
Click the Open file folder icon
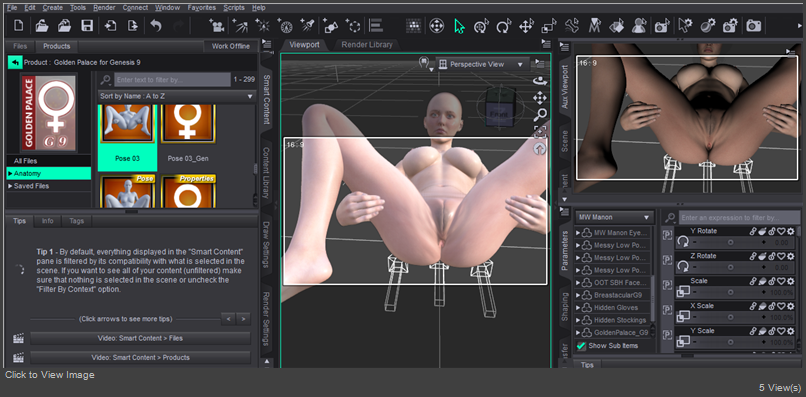coord(42,25)
